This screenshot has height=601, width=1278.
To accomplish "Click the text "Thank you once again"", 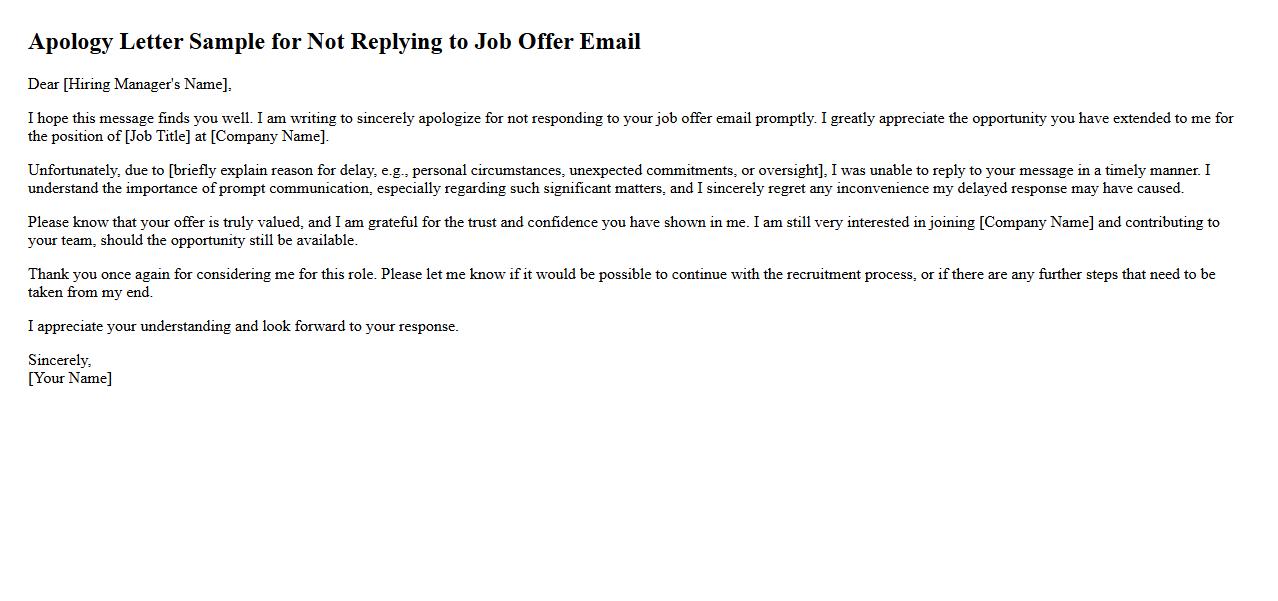I will [97, 274].
